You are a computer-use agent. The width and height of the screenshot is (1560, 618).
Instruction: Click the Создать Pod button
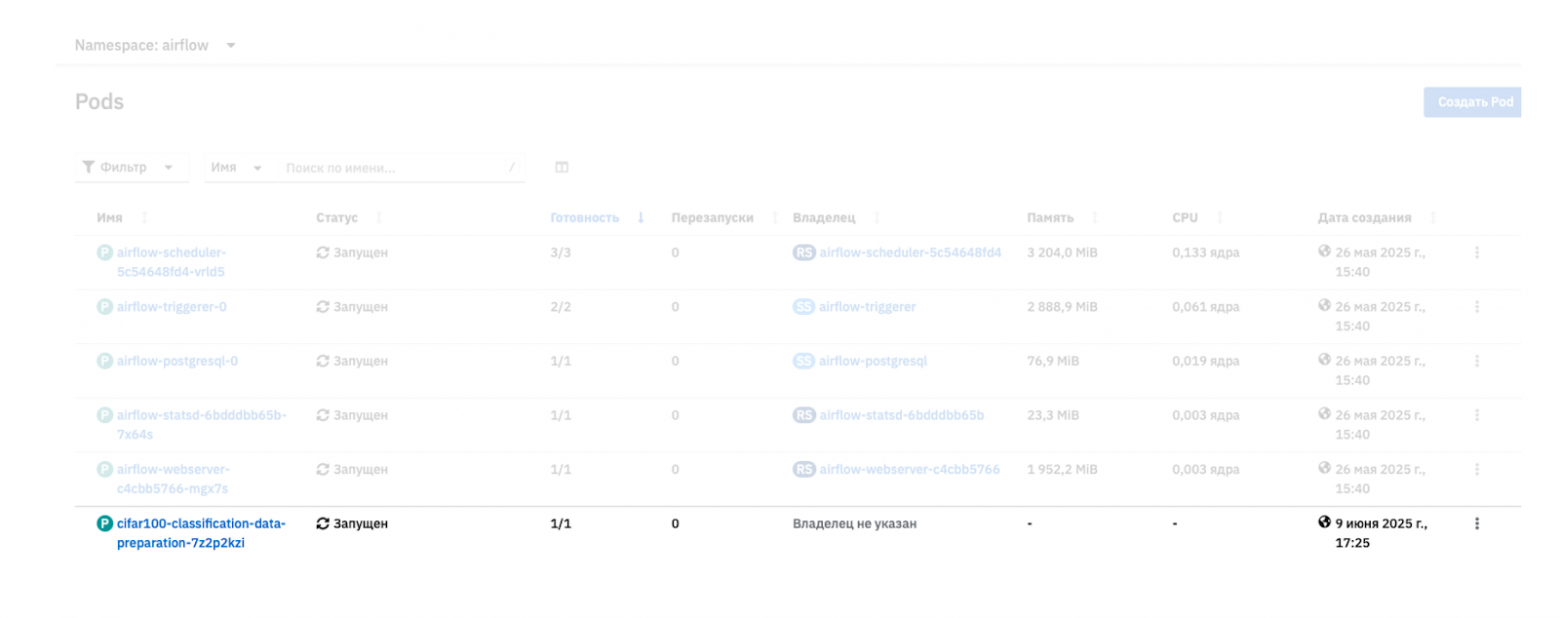pyautogui.click(x=1474, y=102)
